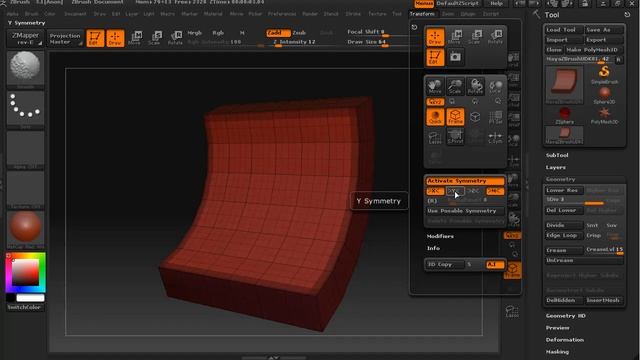This screenshot has width=640, height=360.
Task: Toggle Edit in the Transform palette
Action: (435, 57)
